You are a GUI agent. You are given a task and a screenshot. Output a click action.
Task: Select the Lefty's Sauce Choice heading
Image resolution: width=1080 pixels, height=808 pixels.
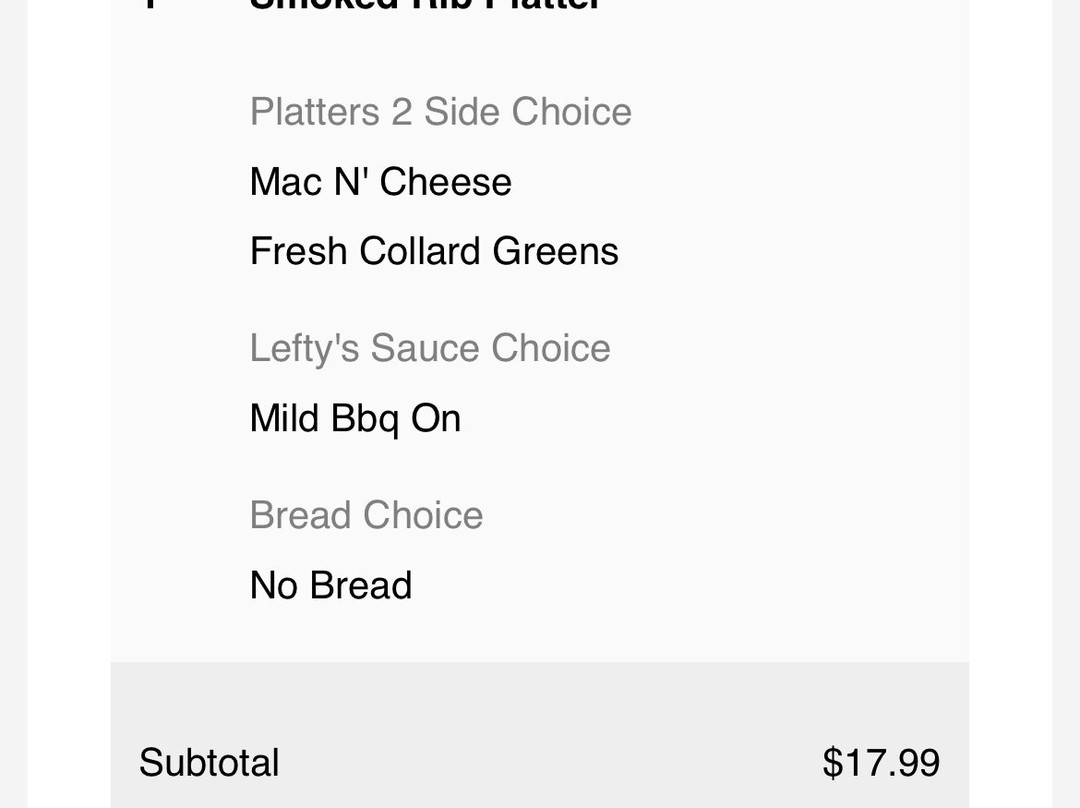[429, 348]
